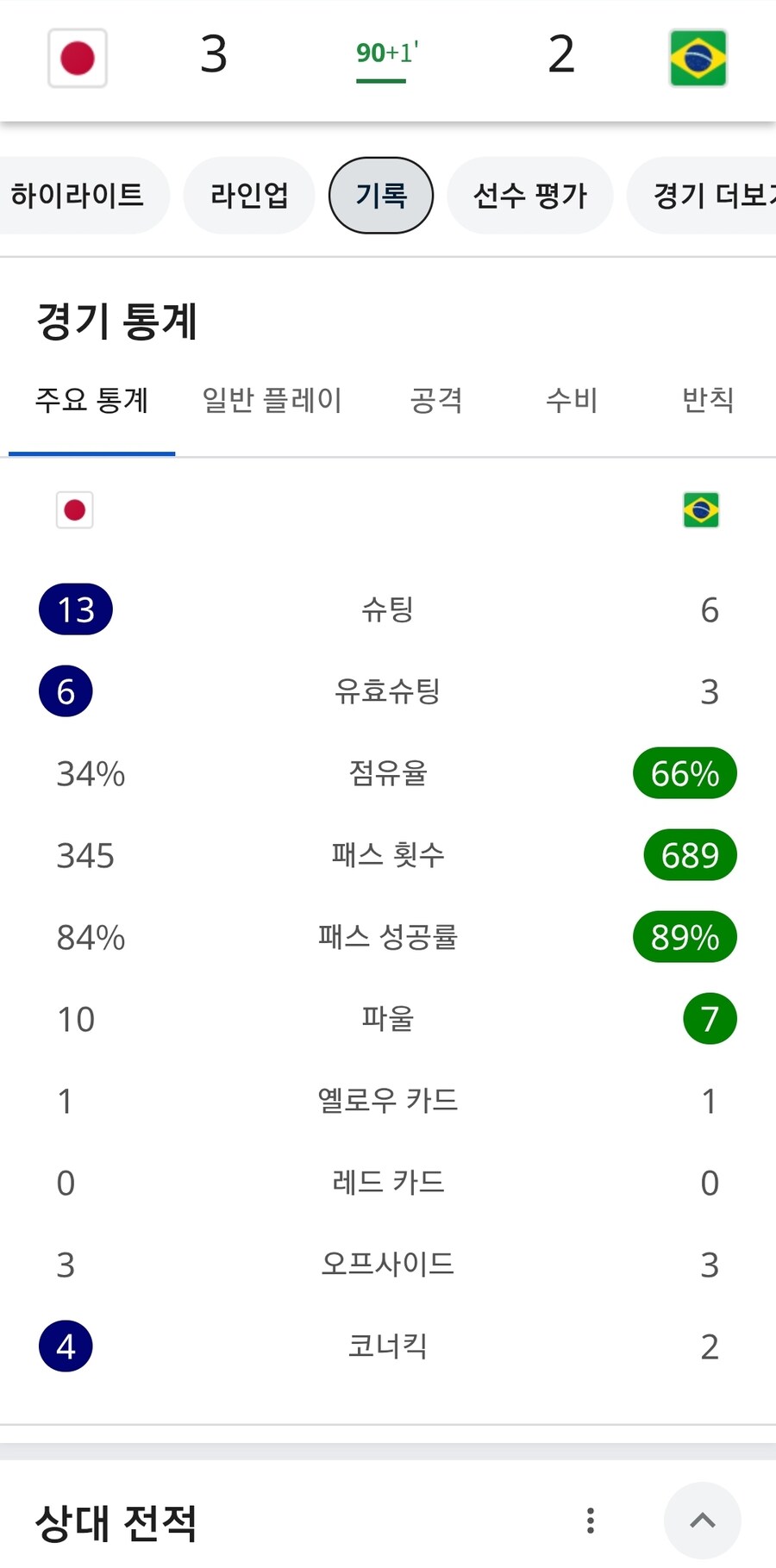Image resolution: width=776 pixels, height=1568 pixels.
Task: Tap Brazil's 66% possession badge
Action: click(x=685, y=774)
